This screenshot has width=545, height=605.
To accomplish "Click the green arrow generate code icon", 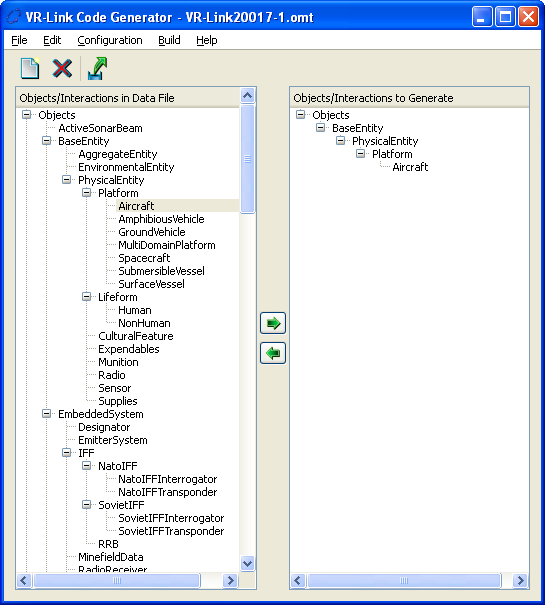I will 97,68.
